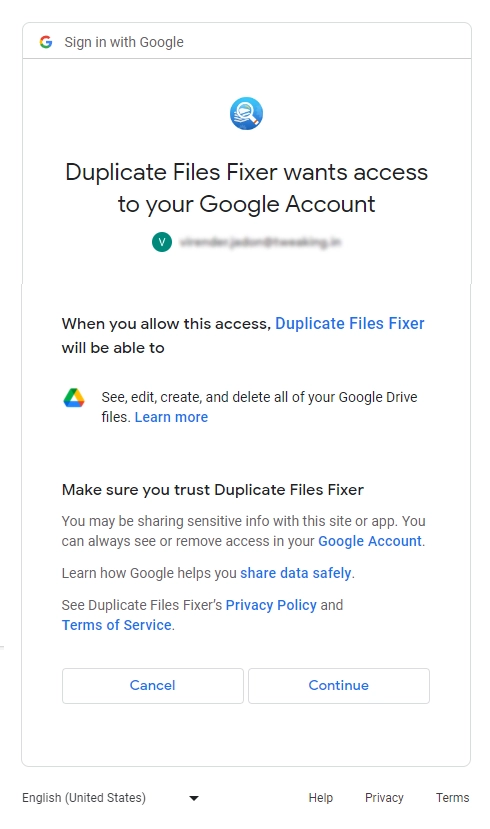Viewport: 490px width, 829px height.
Task: Click the Google Drive icon
Action: [x=74, y=398]
